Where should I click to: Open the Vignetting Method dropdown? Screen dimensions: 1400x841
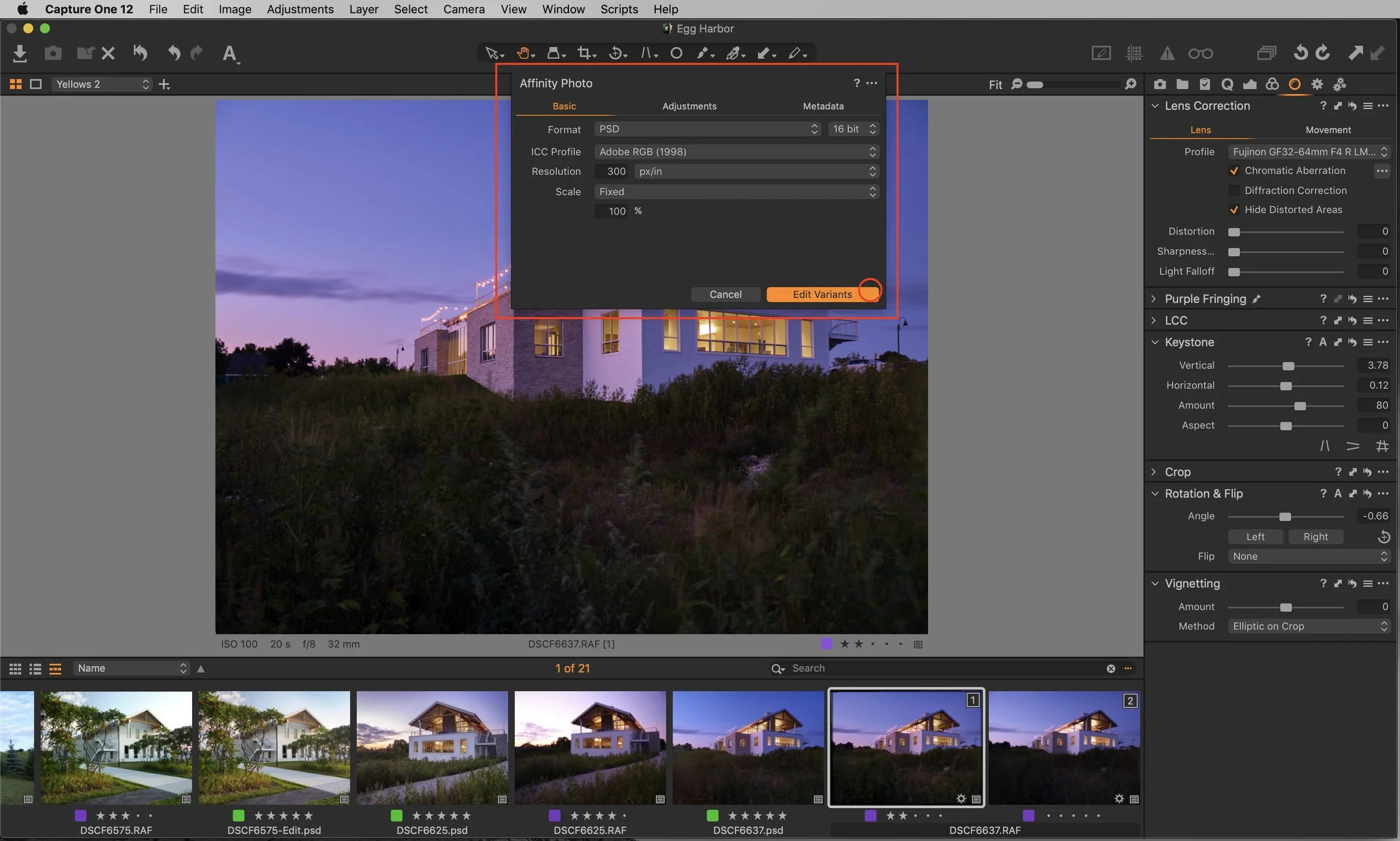point(1309,626)
